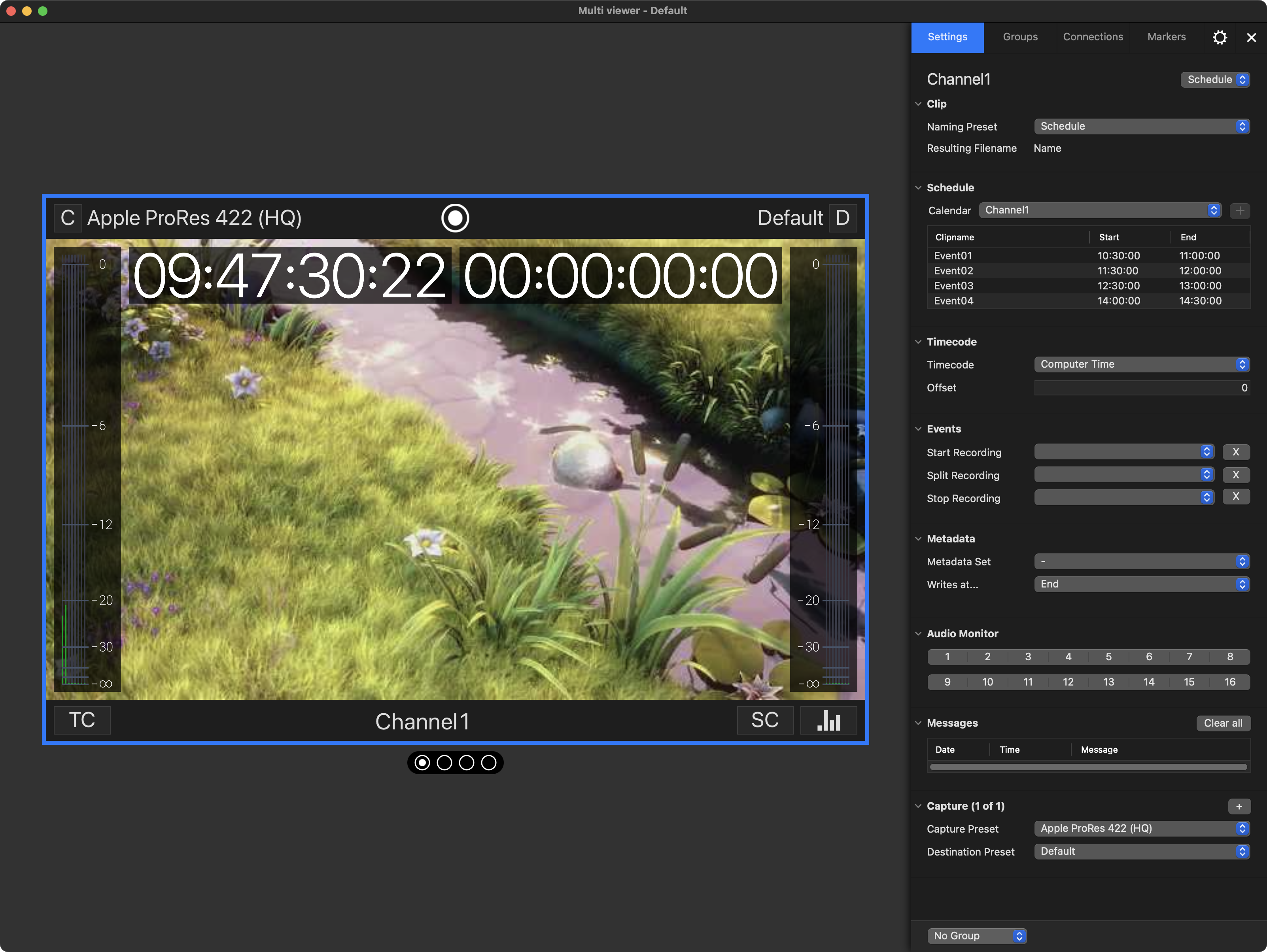Image resolution: width=1267 pixels, height=952 pixels.
Task: Collapse the Metadata section
Action: pos(918,538)
